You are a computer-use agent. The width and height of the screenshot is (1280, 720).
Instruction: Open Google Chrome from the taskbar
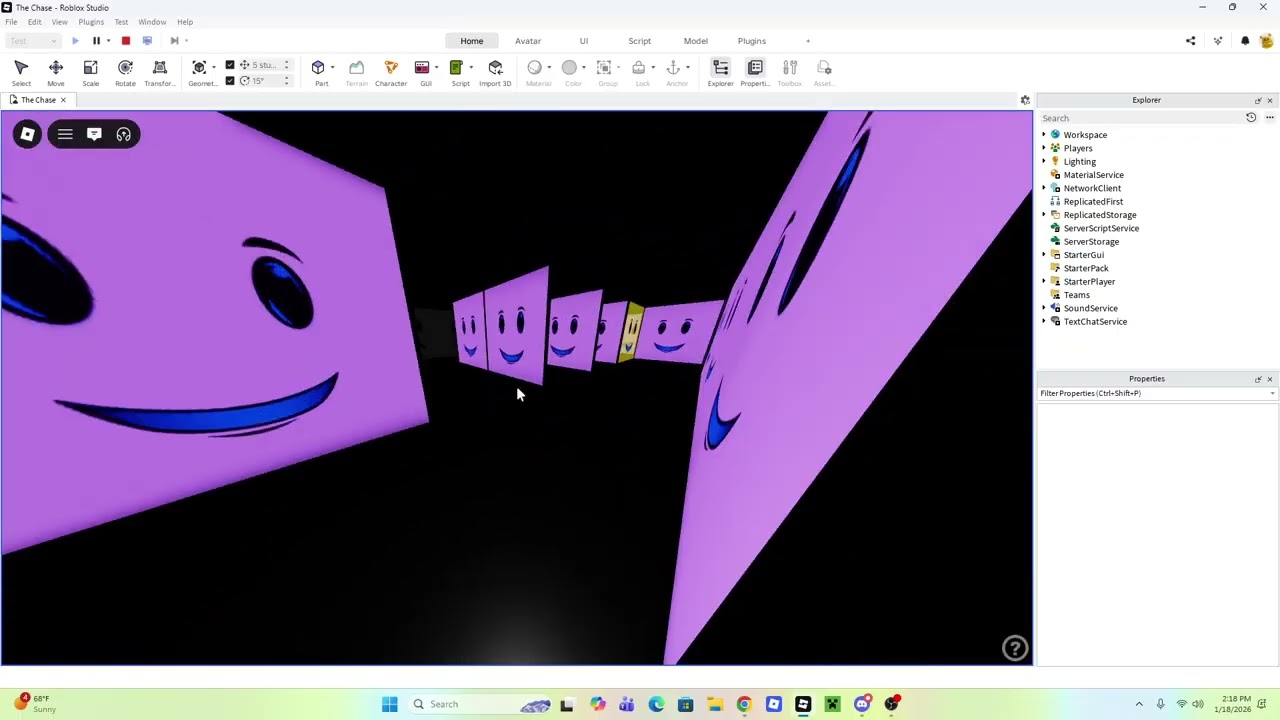(x=744, y=704)
